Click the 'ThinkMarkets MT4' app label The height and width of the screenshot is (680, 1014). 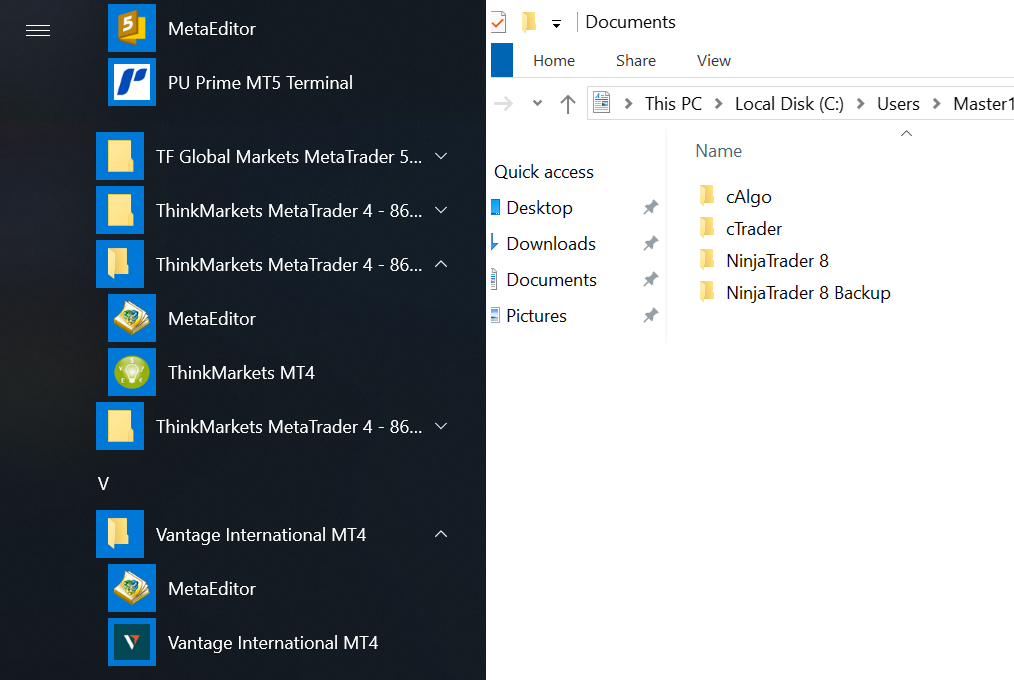pyautogui.click(x=241, y=372)
